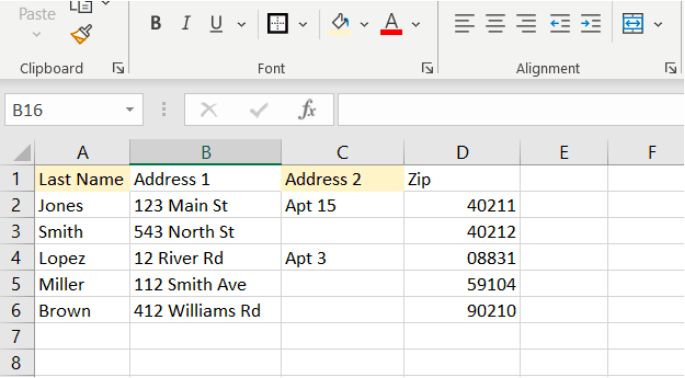Select cell 'Apt 3'
The image size is (685, 378).
click(342, 257)
